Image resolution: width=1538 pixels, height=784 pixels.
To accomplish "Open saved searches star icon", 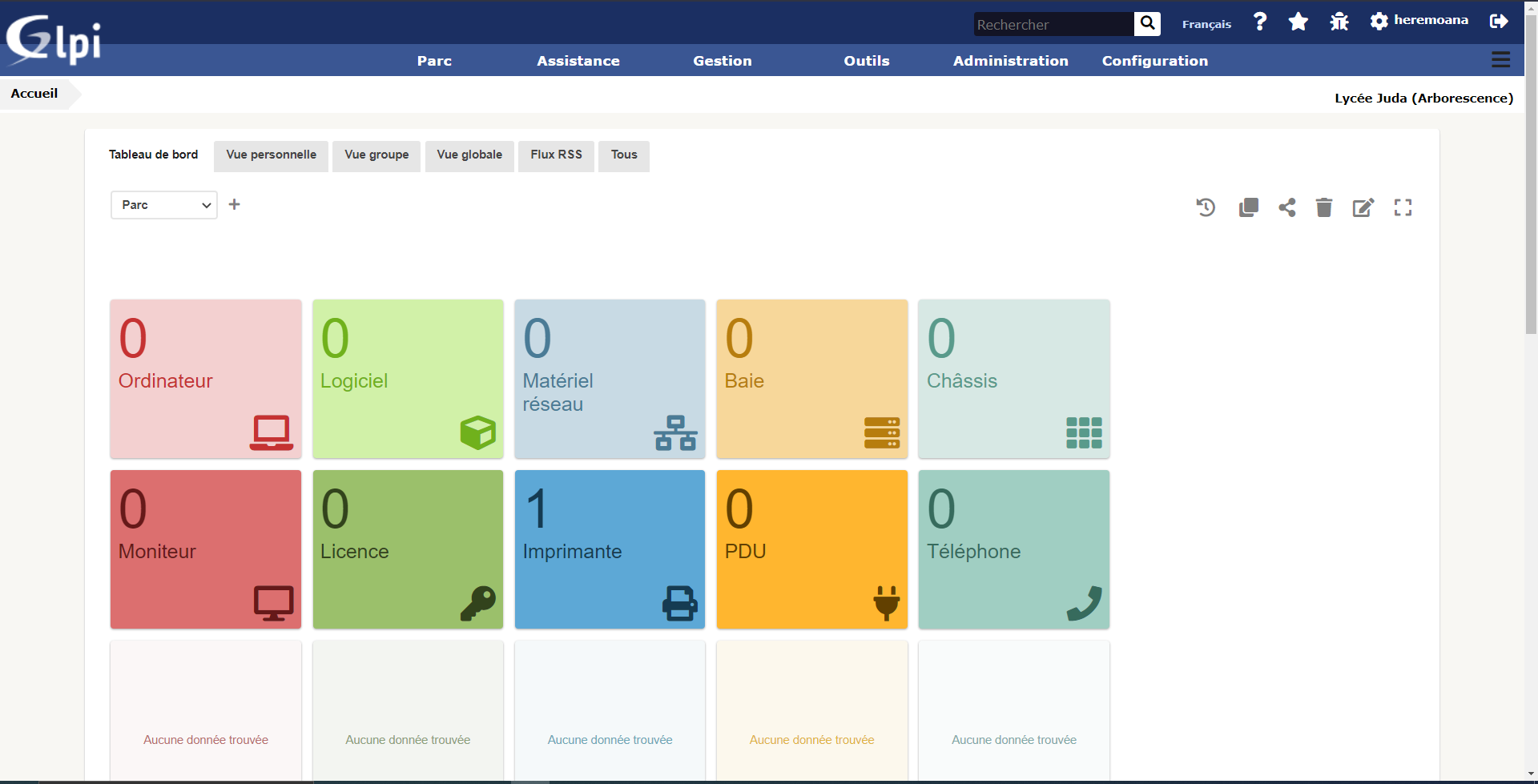I will click(1298, 22).
